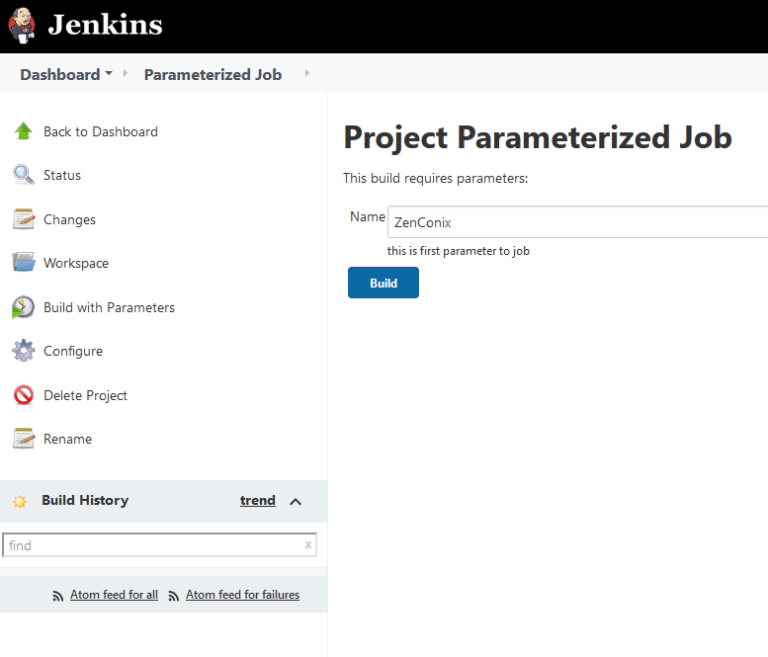Open the Configure page
The image size is (768, 657).
[x=73, y=351]
